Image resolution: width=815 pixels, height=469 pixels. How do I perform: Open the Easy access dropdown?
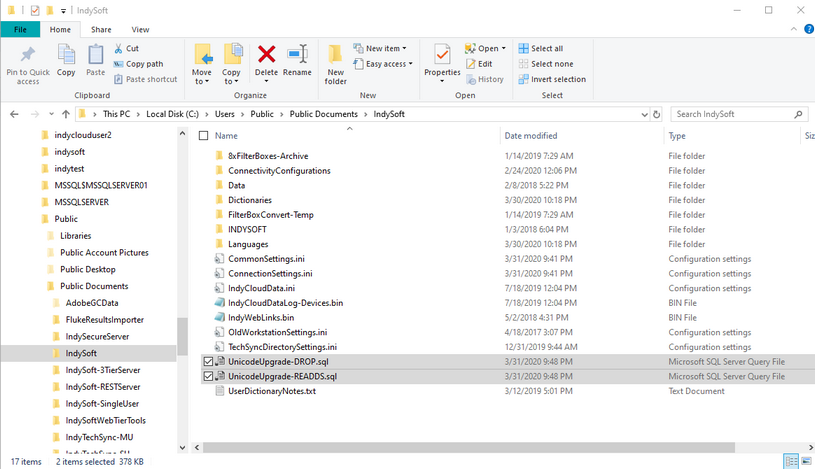(387, 64)
